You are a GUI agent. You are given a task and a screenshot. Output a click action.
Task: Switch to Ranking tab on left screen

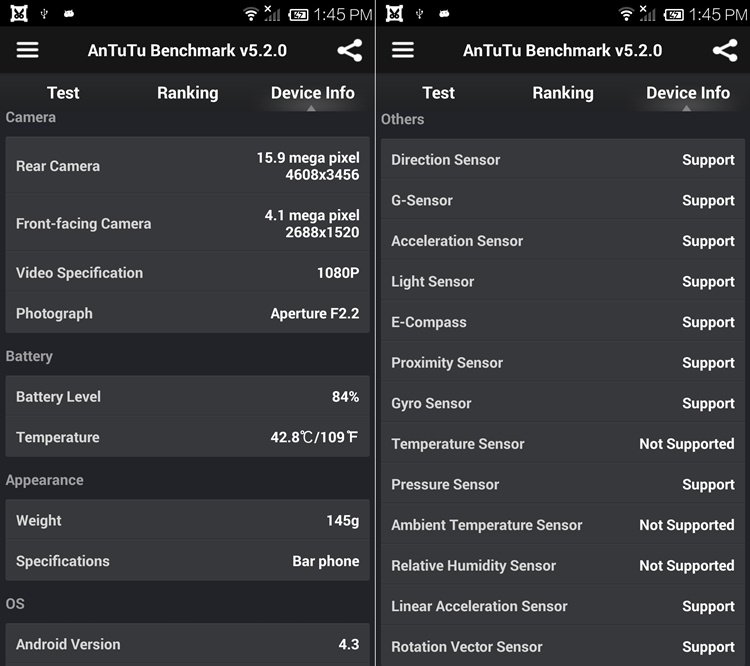tap(188, 93)
